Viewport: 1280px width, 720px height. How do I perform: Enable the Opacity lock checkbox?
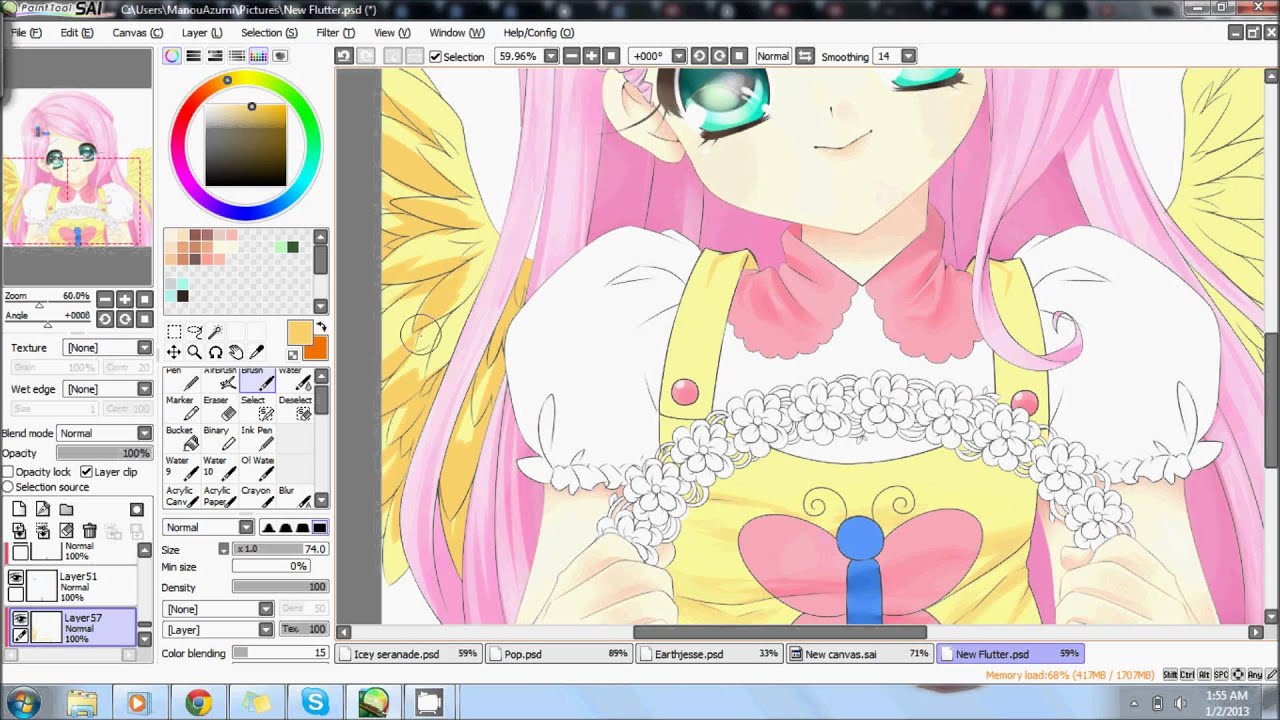pos(8,472)
